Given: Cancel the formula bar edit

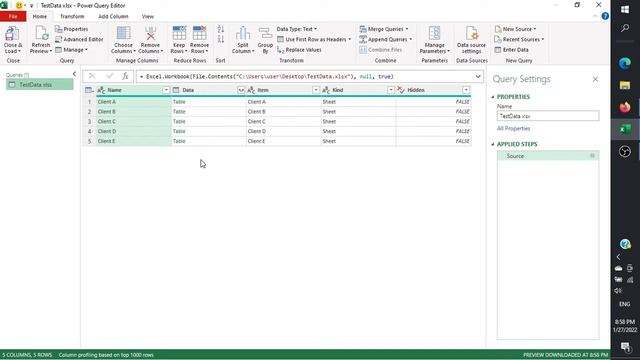Looking at the screenshot, I should click(x=92, y=76).
